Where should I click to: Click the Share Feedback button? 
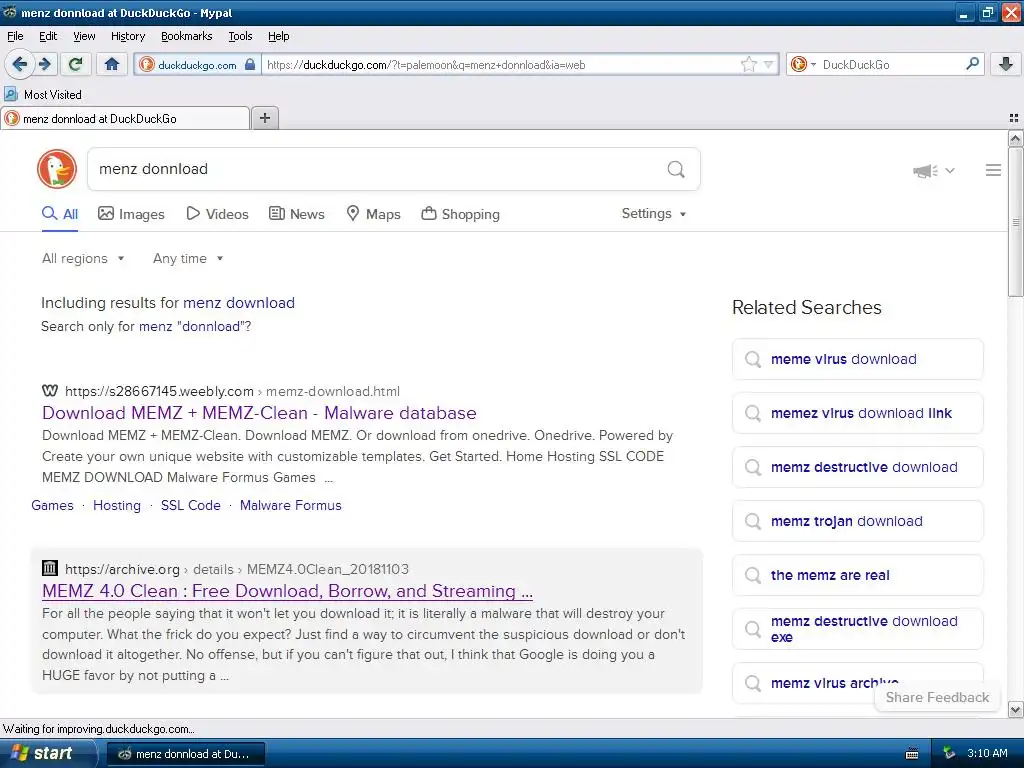pos(937,697)
